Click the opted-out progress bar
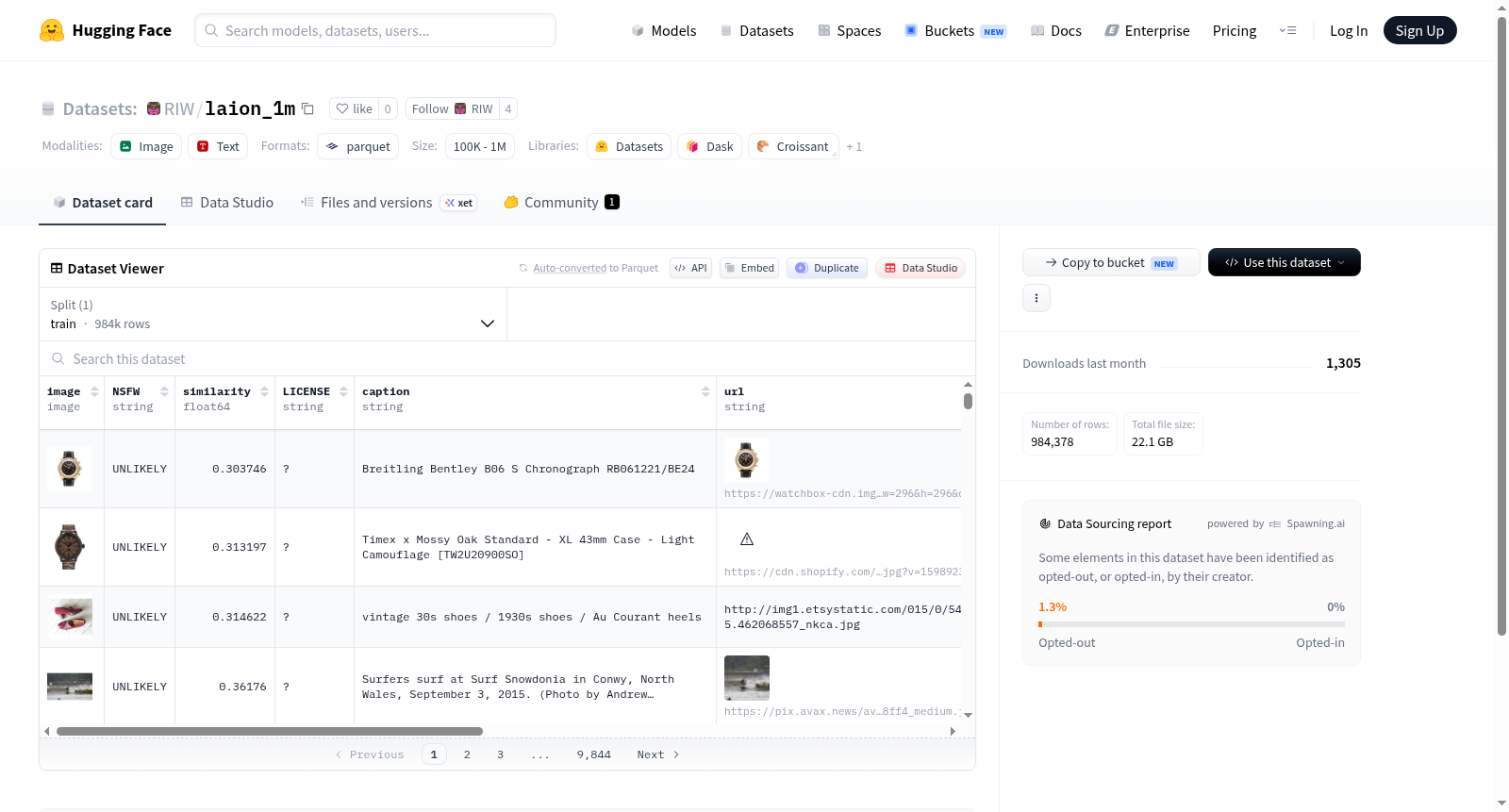 (1191, 624)
